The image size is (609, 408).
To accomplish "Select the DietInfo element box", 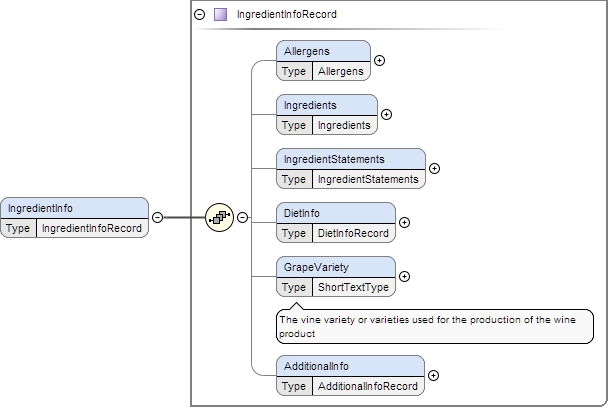I will [335, 213].
